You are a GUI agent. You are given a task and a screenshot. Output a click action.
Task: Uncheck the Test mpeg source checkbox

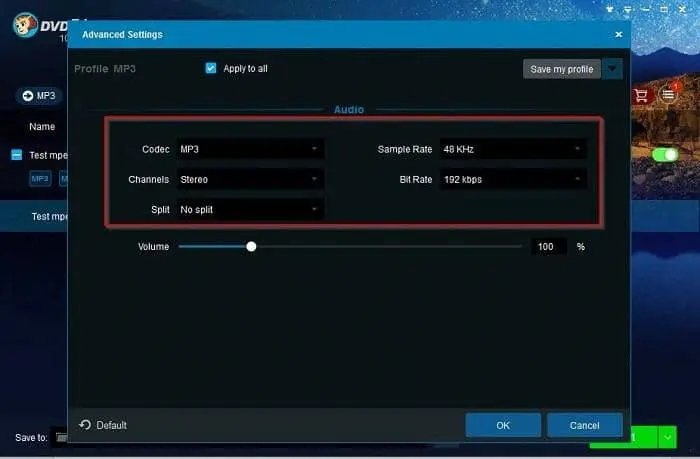click(x=17, y=155)
